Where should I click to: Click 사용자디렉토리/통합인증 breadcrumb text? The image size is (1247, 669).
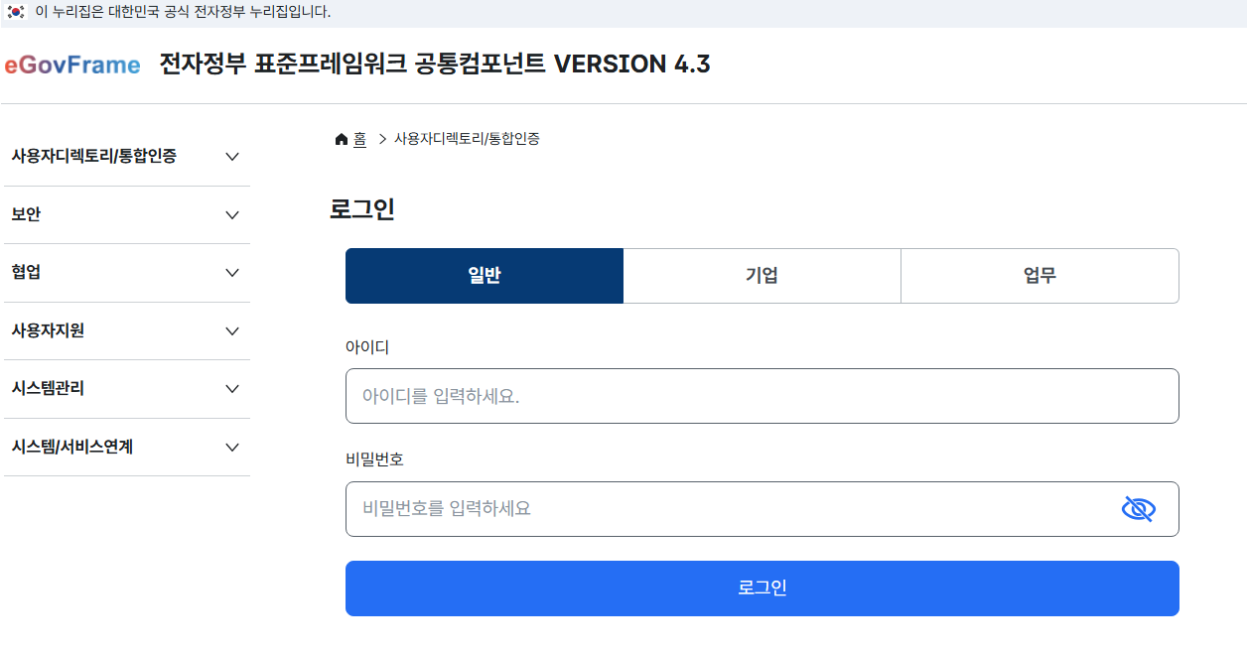[467, 139]
